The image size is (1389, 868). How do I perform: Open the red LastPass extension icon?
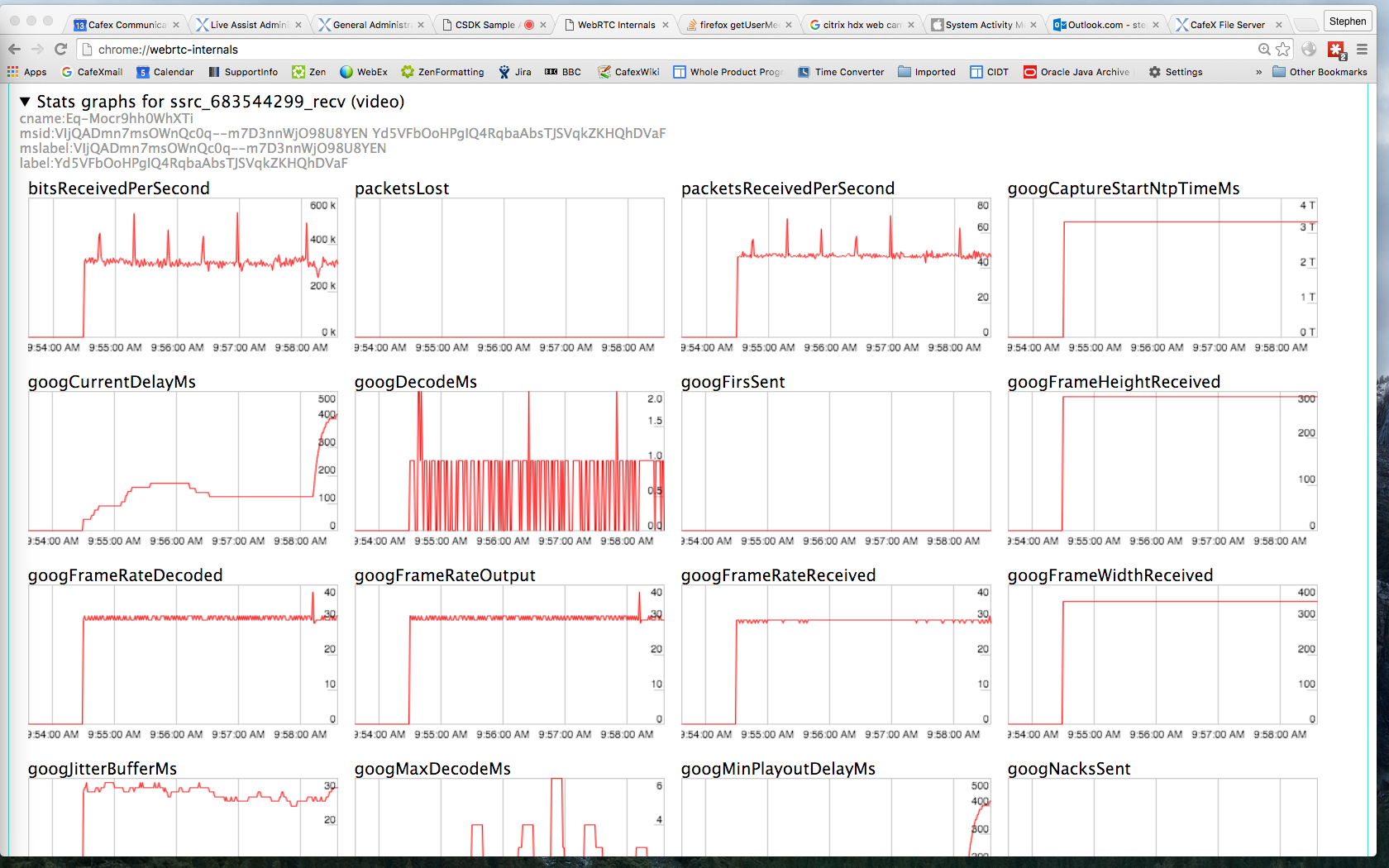1336,50
